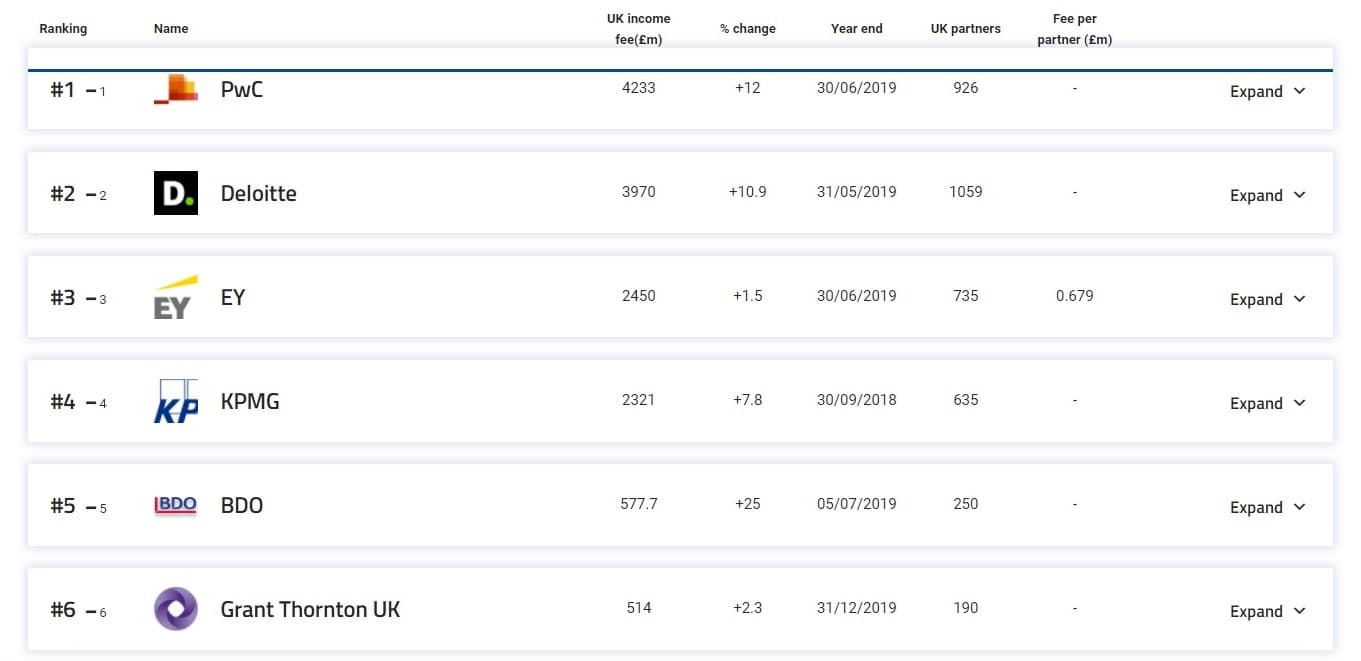Click the Grant Thornton UK logo icon
The height and width of the screenshot is (661, 1361).
176,609
